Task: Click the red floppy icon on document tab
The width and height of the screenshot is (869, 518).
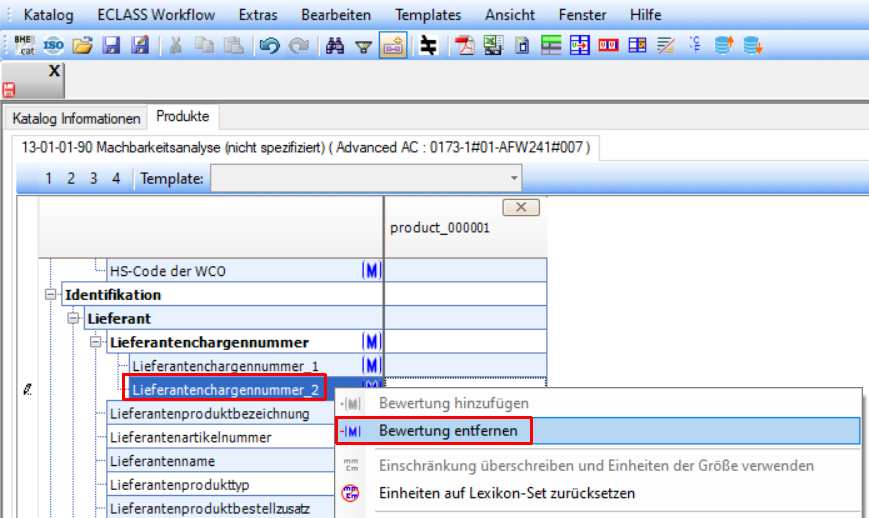Action: pyautogui.click(x=9, y=90)
